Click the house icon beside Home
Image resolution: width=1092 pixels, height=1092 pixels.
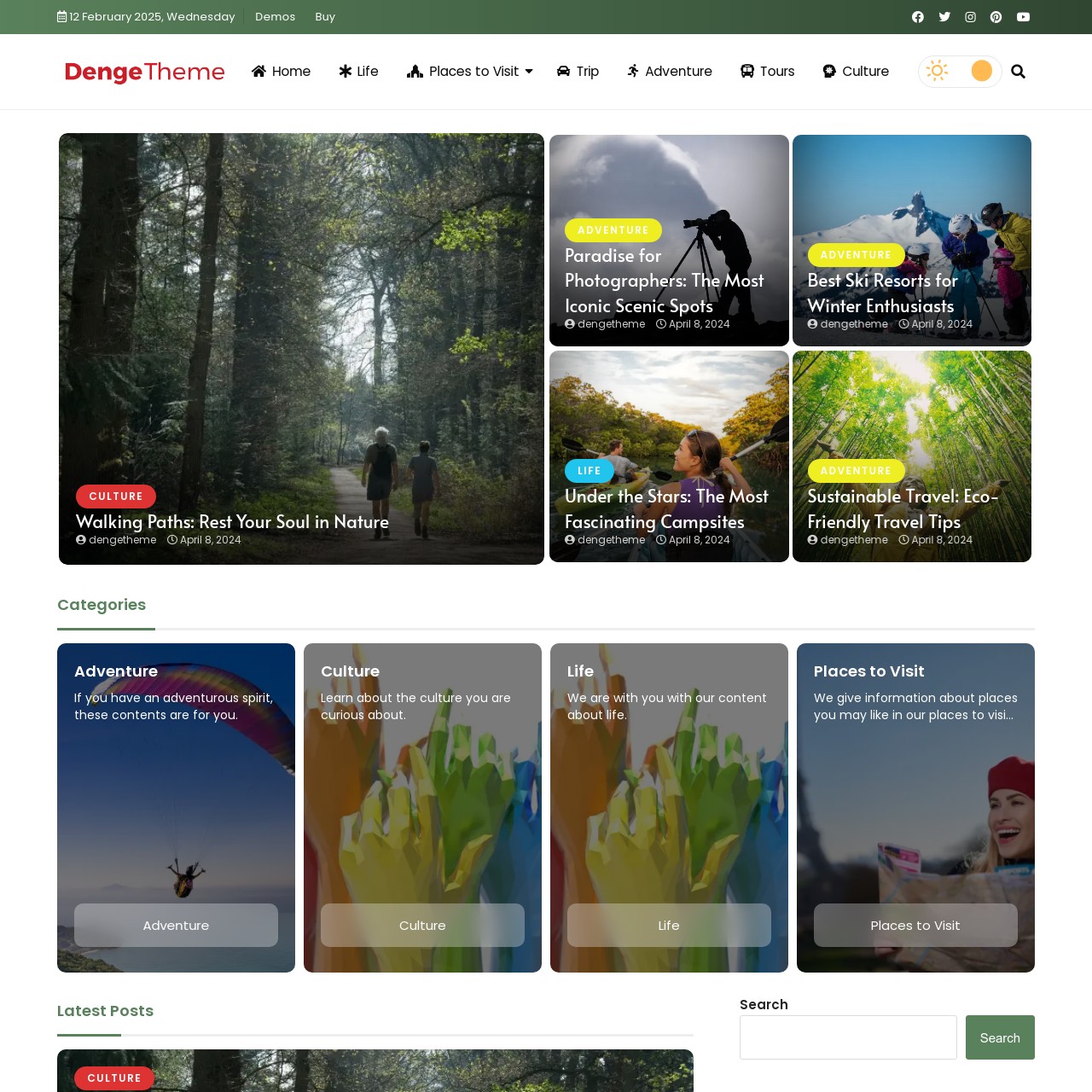click(x=259, y=72)
